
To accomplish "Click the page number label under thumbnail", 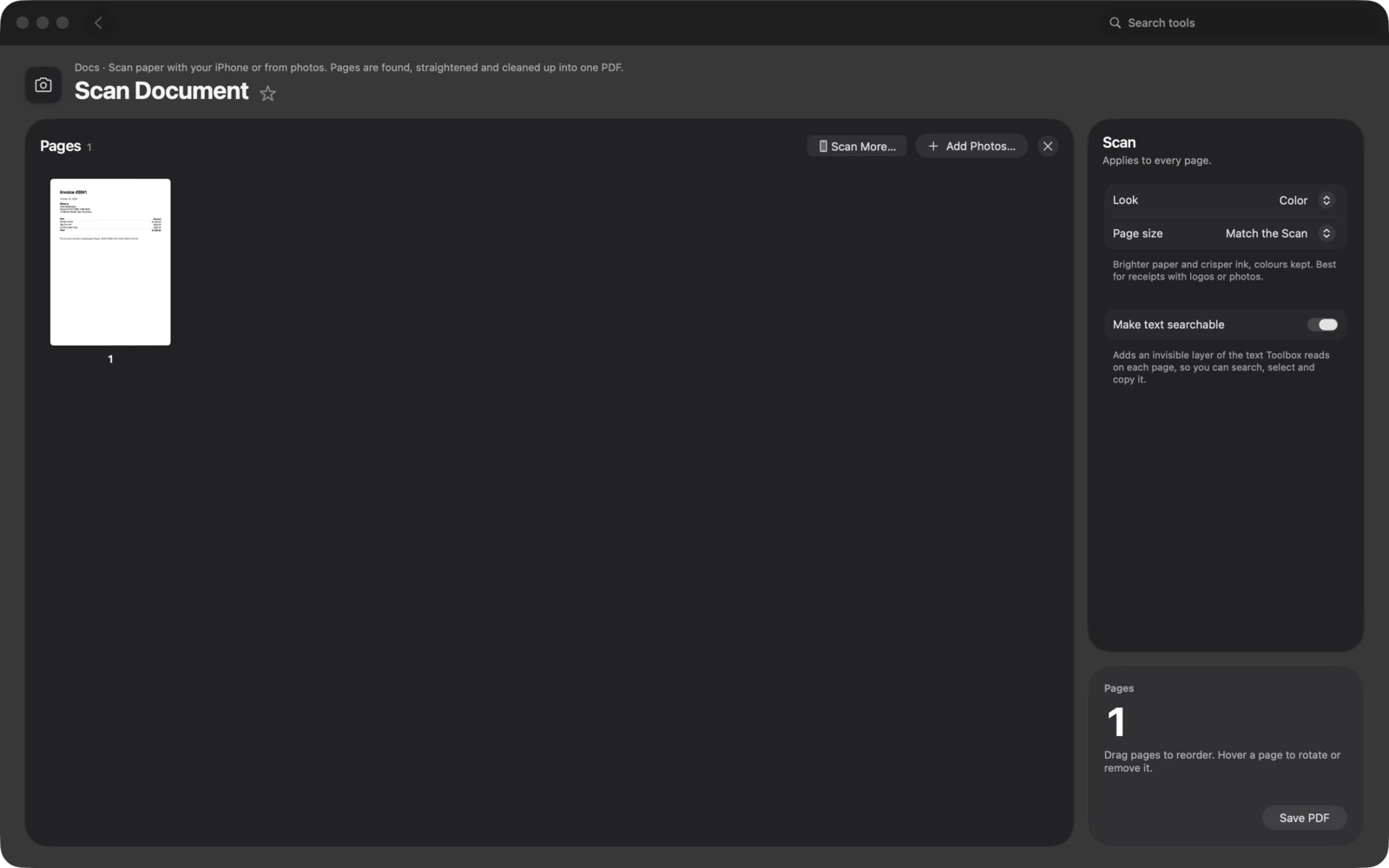I will coord(110,359).
